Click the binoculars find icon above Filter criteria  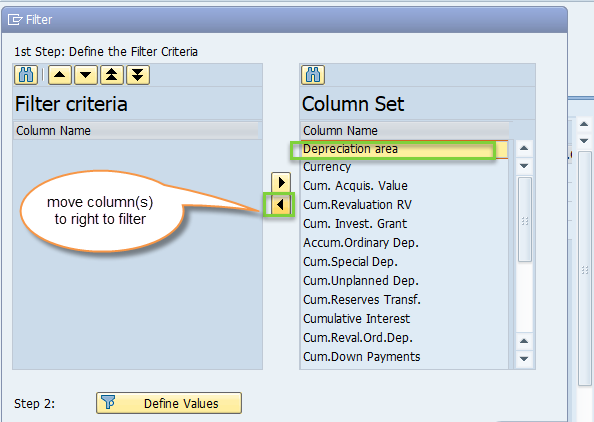click(26, 75)
